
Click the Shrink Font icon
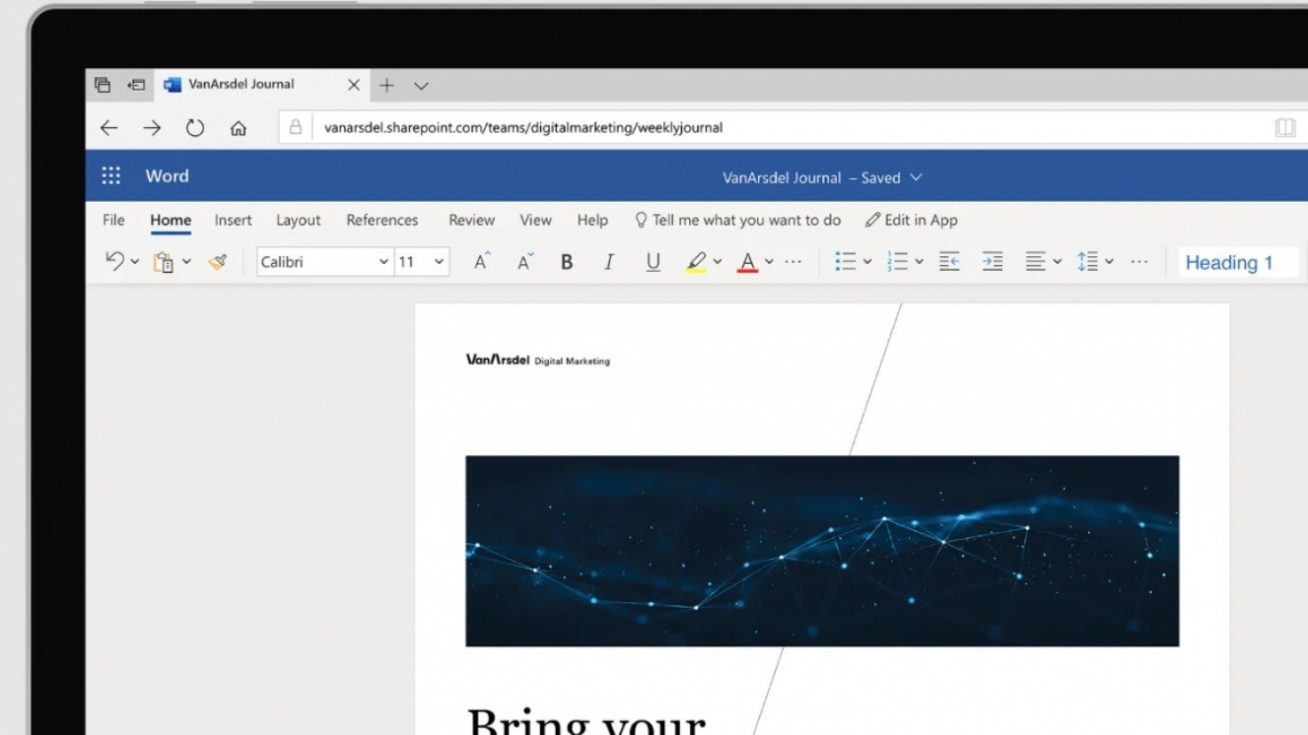point(525,262)
